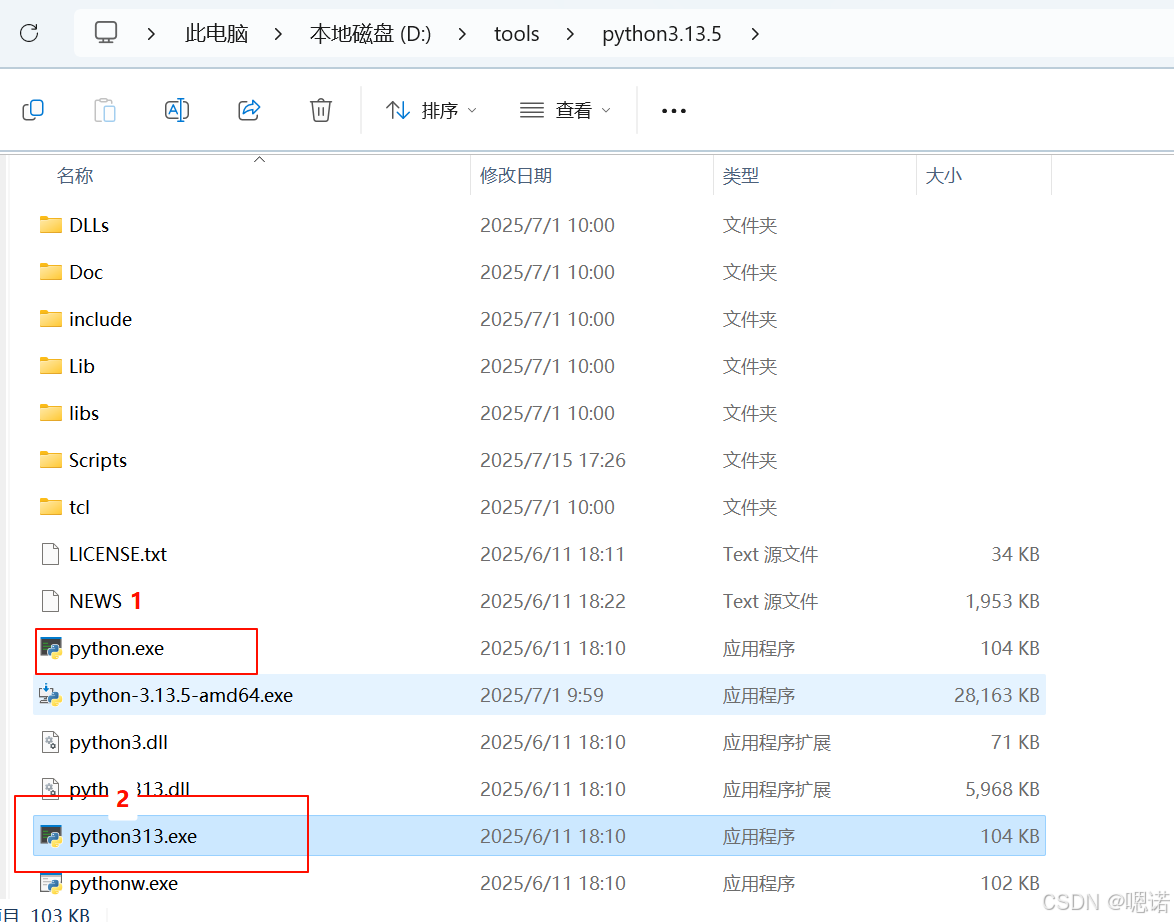Select the Doc folder name
This screenshot has height=922, width=1174.
86,273
